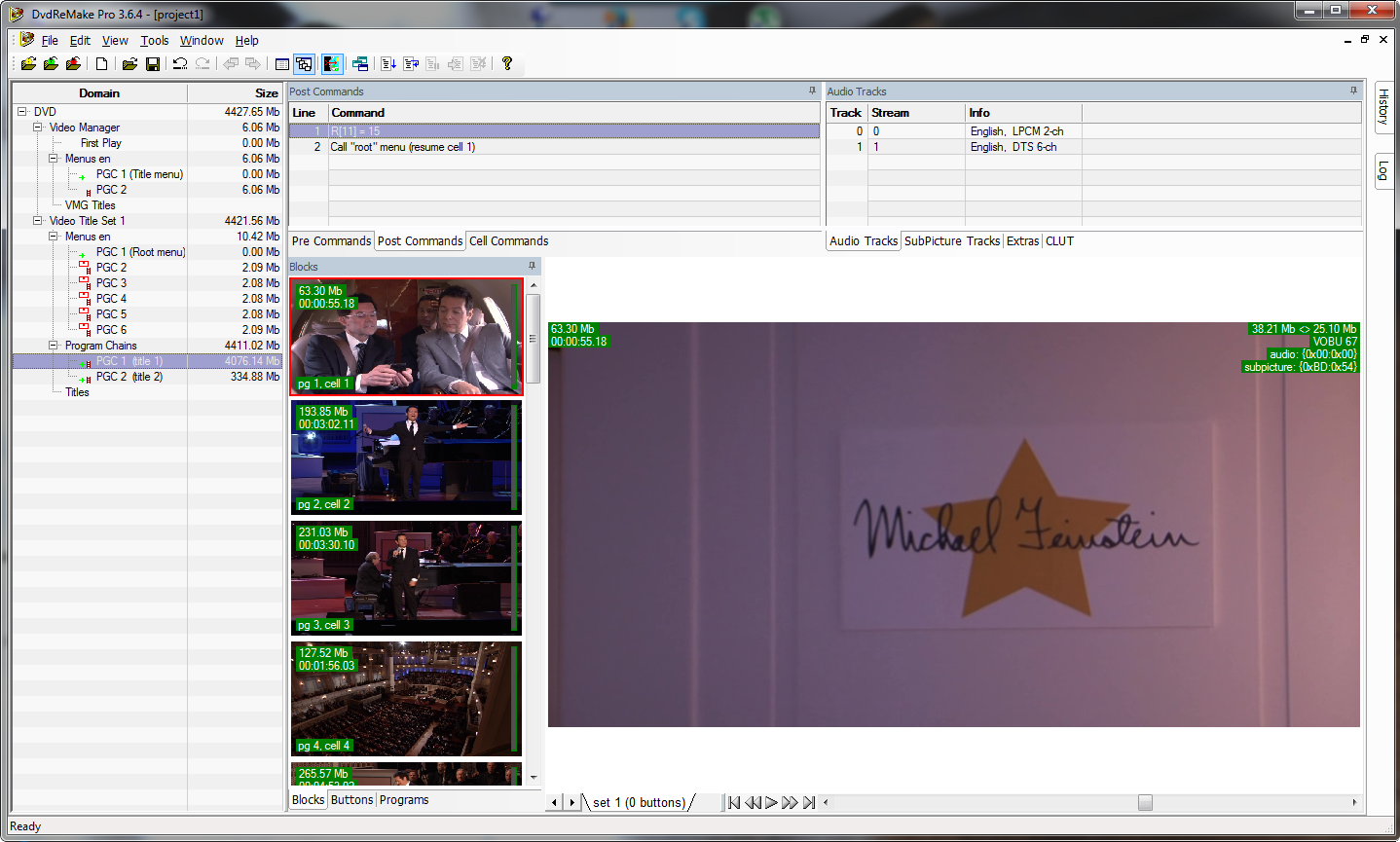Viewport: 1400px width, 842px height.
Task: Collapse the DVD root node
Action: (x=21, y=112)
